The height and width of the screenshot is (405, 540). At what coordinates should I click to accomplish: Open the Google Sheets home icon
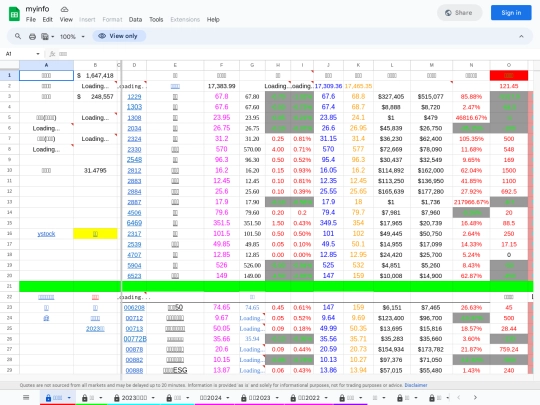(x=14, y=14)
